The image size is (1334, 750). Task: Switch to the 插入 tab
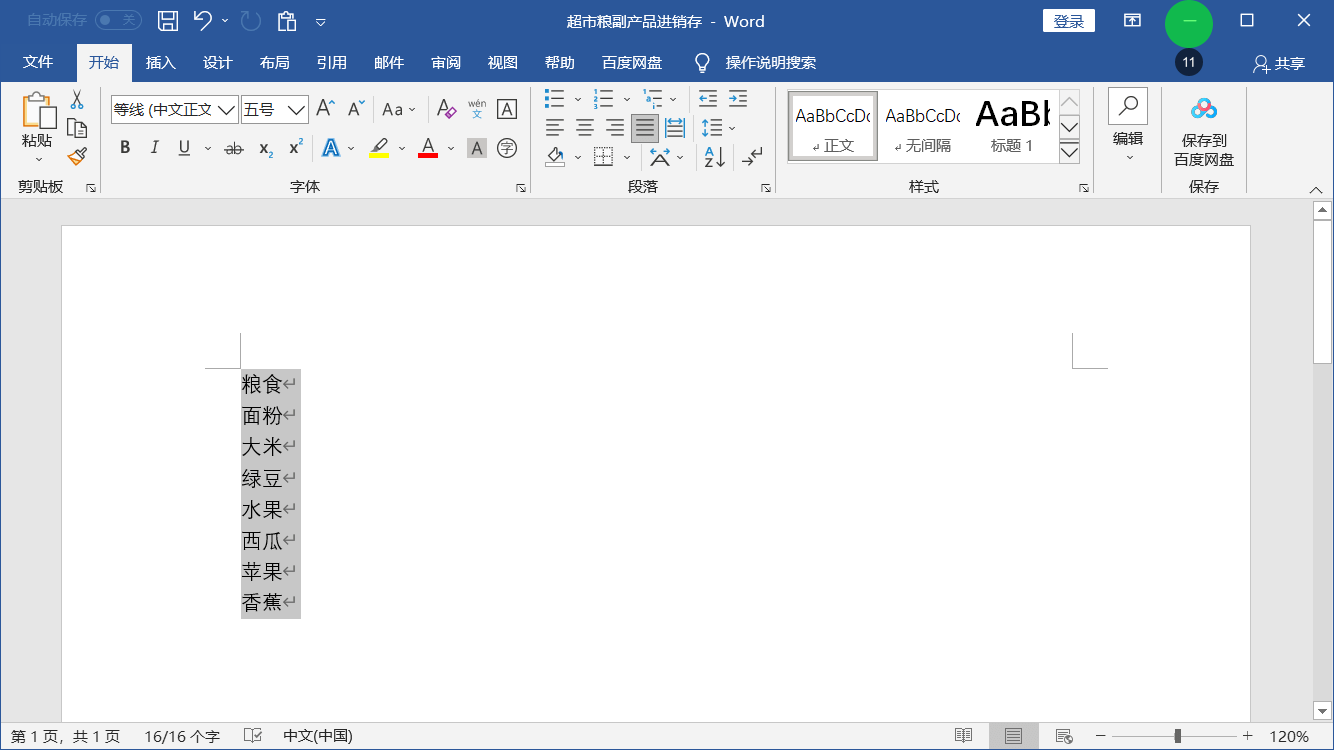[x=160, y=62]
